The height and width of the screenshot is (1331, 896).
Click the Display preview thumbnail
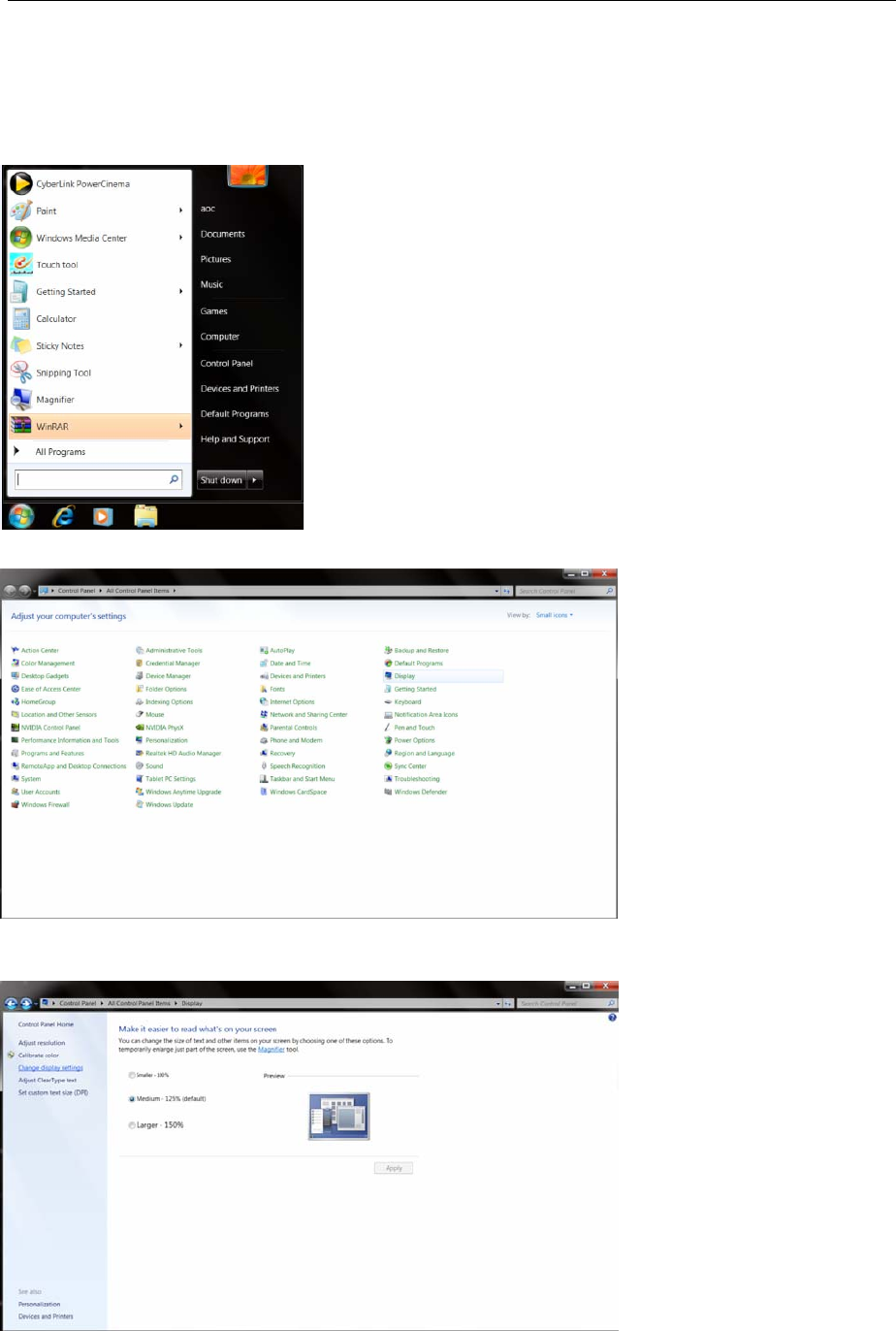tap(339, 1116)
